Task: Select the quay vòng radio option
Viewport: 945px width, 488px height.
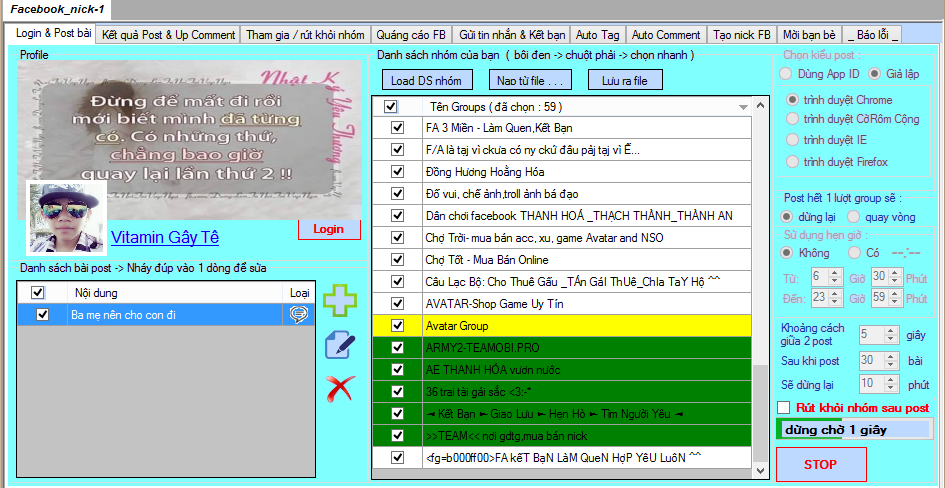Action: click(853, 216)
